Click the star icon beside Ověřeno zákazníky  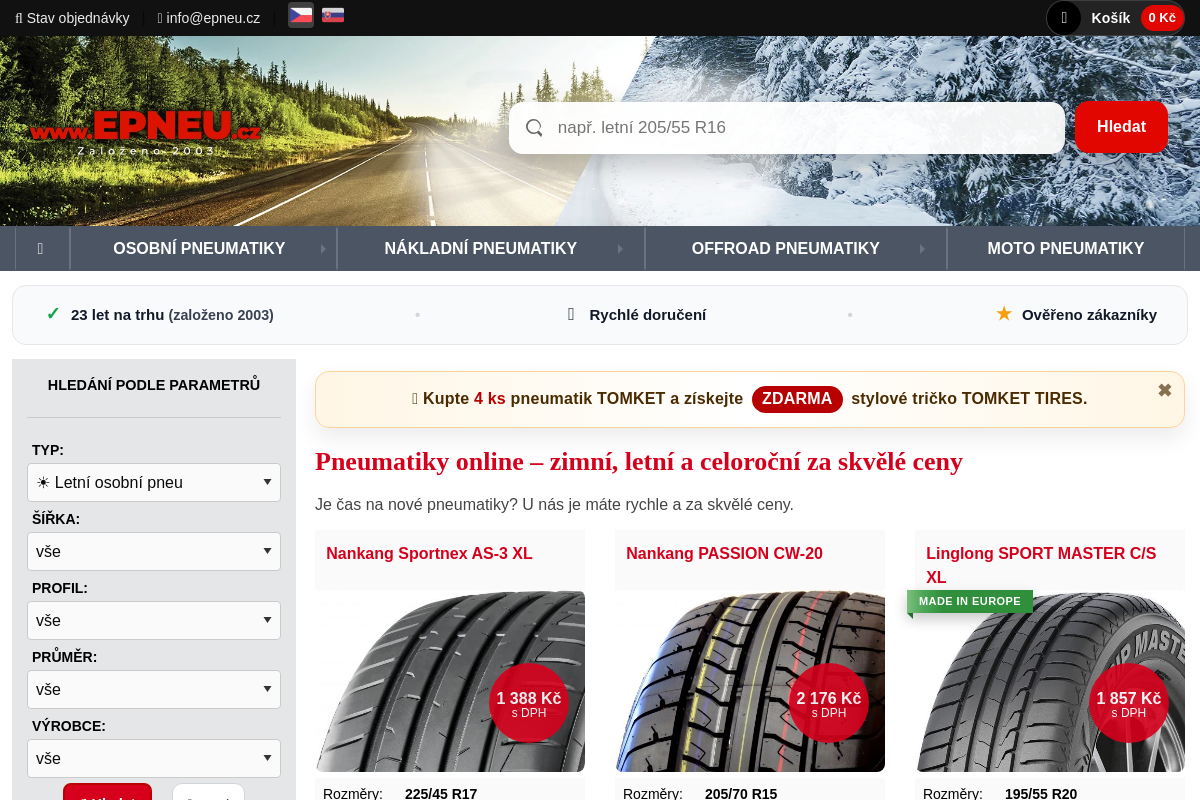click(1004, 314)
